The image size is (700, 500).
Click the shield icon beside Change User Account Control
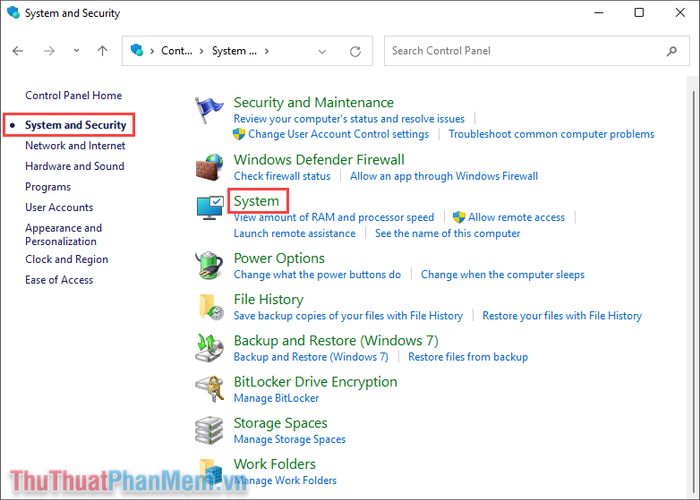pos(239,134)
